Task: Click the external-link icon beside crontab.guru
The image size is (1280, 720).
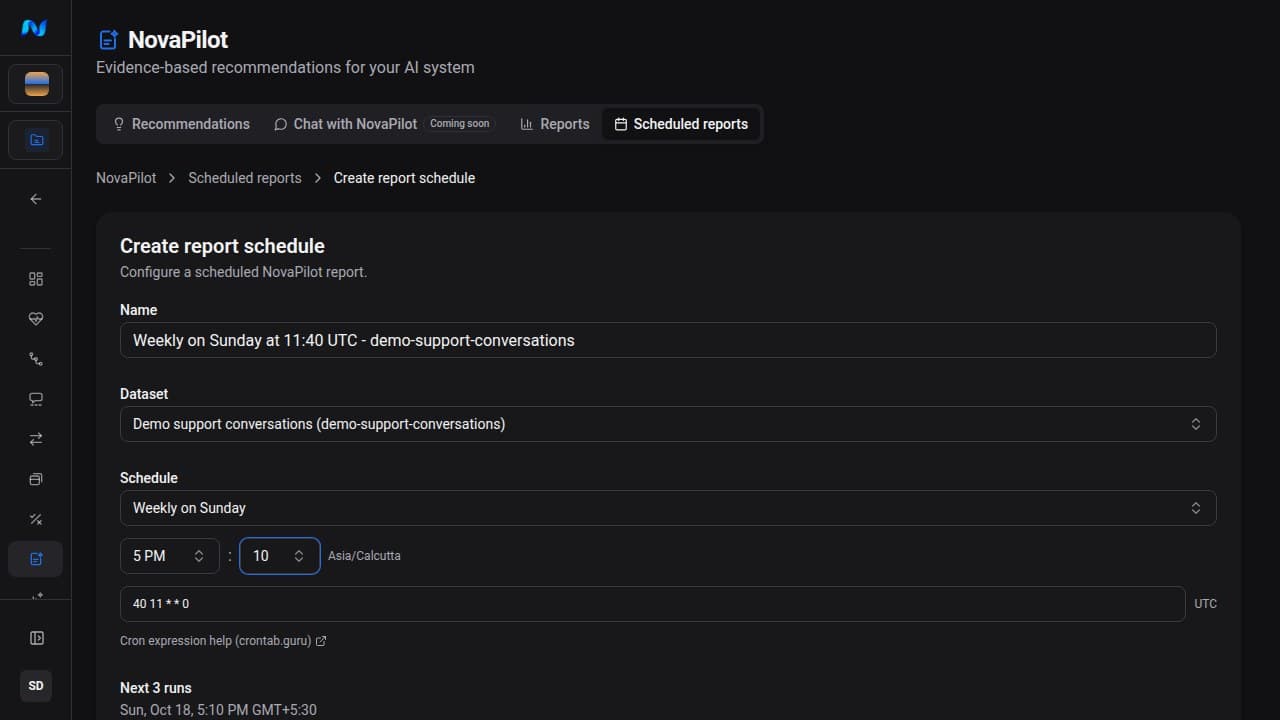Action: pos(321,641)
